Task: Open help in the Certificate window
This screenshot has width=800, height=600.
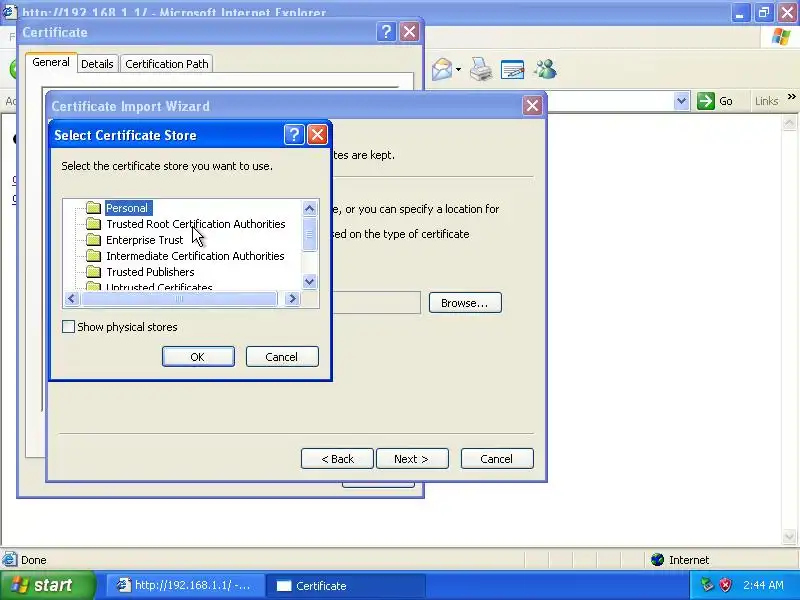Action: click(x=386, y=32)
